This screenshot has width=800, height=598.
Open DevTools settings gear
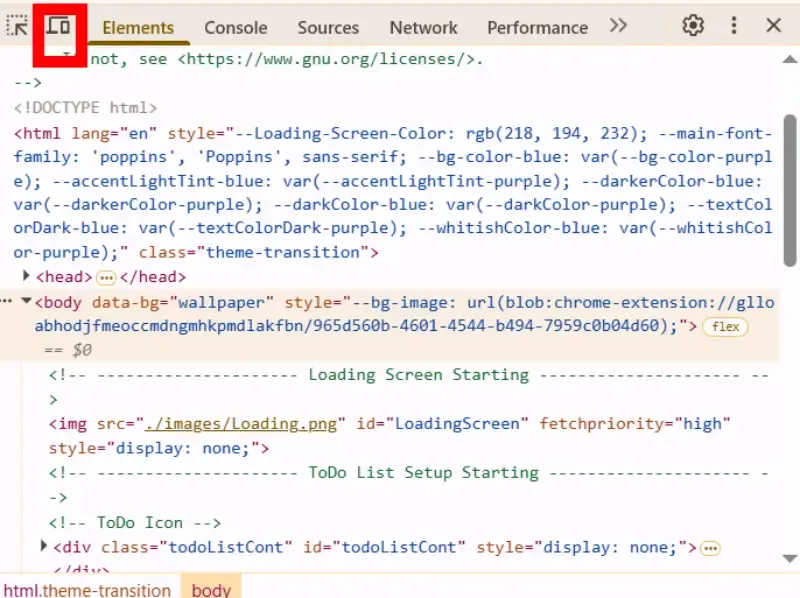[693, 26]
